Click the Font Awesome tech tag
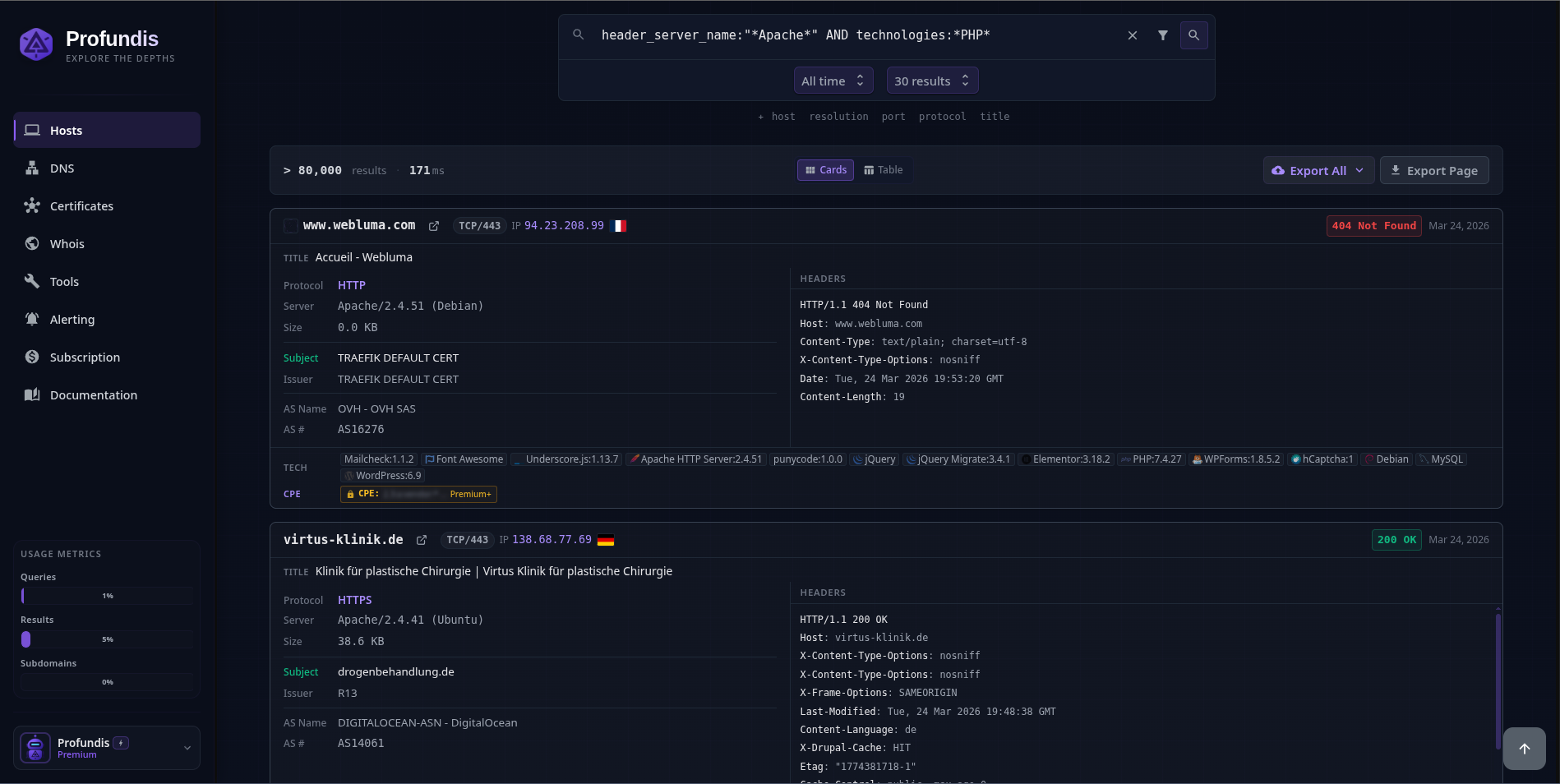The image size is (1560, 784). pos(464,459)
